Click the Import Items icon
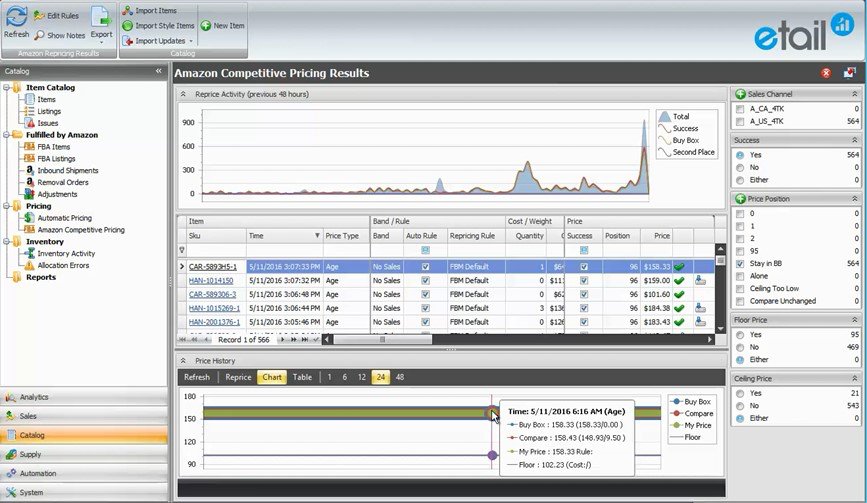The image size is (867, 503). click(x=128, y=11)
